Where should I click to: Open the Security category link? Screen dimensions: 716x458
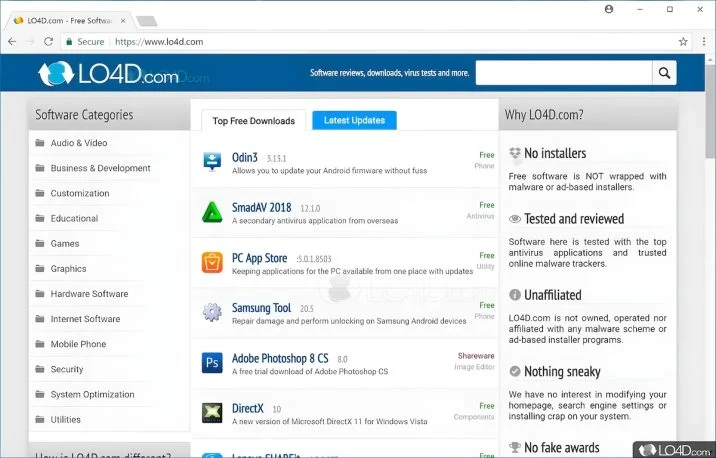pos(67,369)
